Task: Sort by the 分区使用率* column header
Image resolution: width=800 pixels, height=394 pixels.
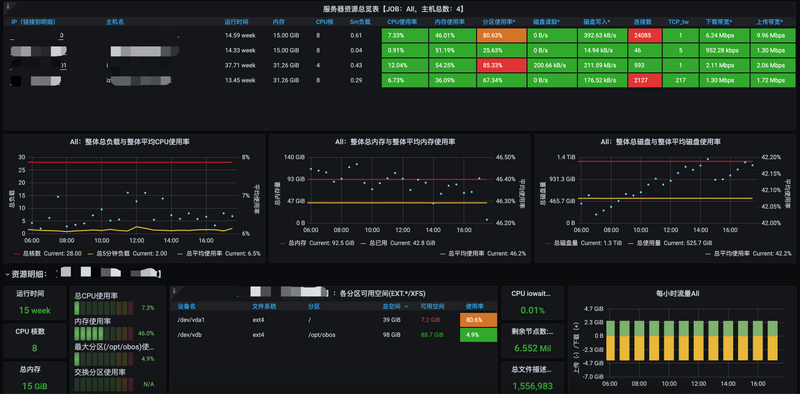Action: click(x=499, y=22)
